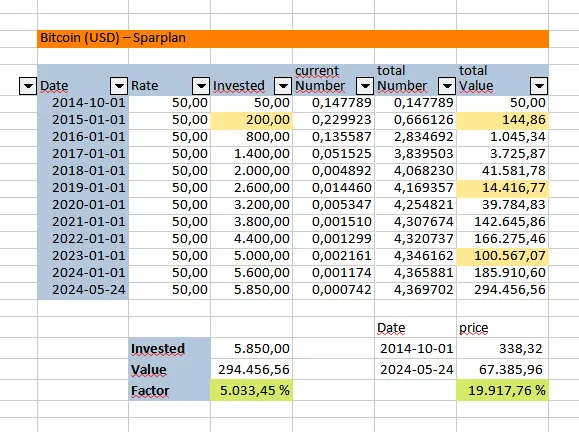Select the bold 'Invested' summary label
This screenshot has height=432, width=579.
pos(169,348)
